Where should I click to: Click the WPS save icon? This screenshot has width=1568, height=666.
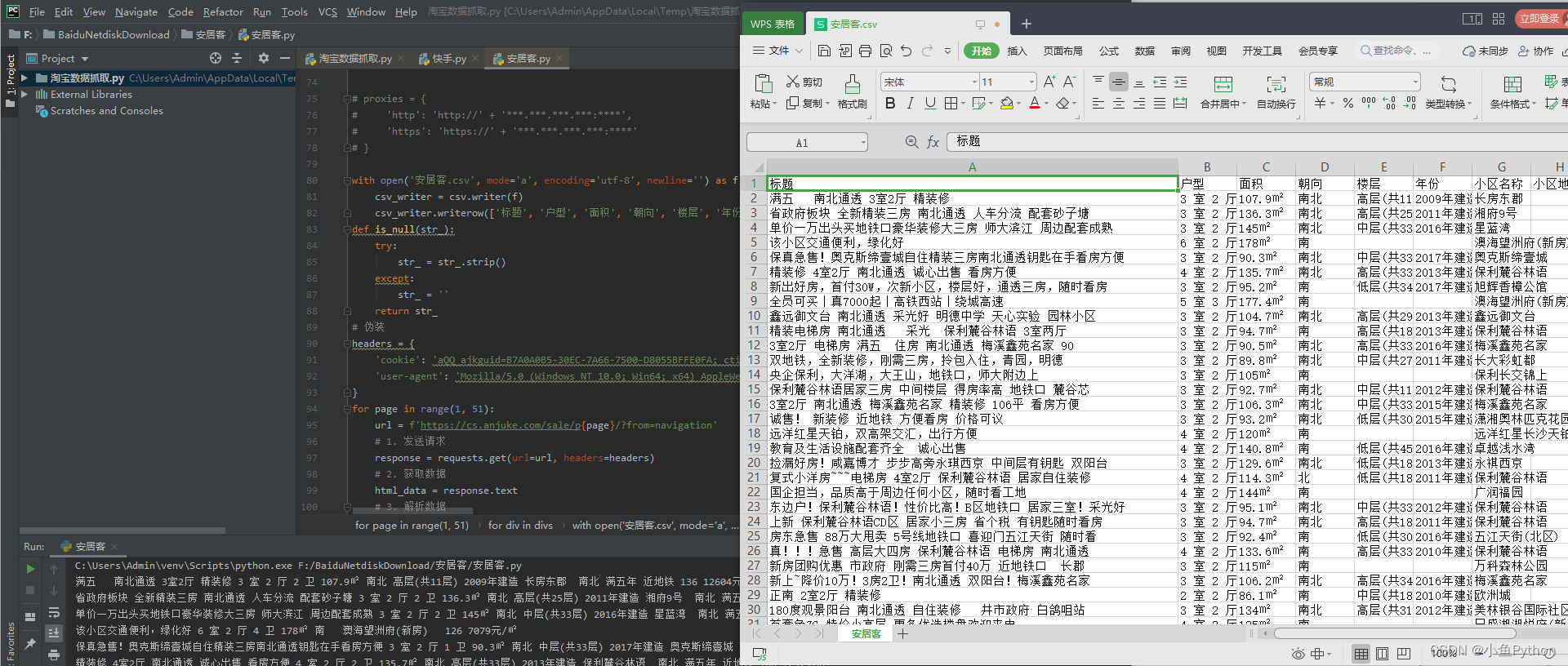[x=824, y=51]
